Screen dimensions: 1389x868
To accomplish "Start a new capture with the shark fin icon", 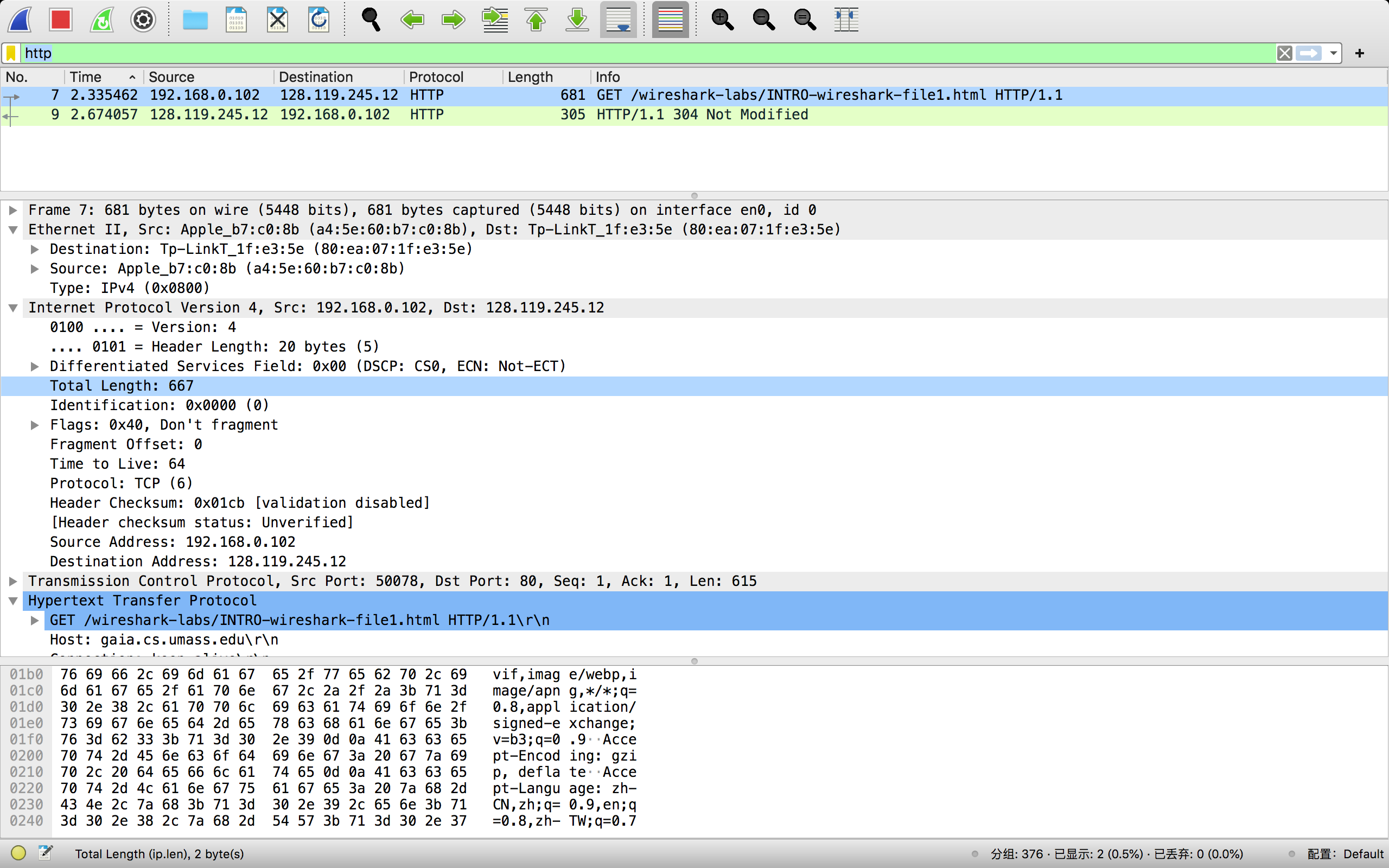I will (x=19, y=19).
